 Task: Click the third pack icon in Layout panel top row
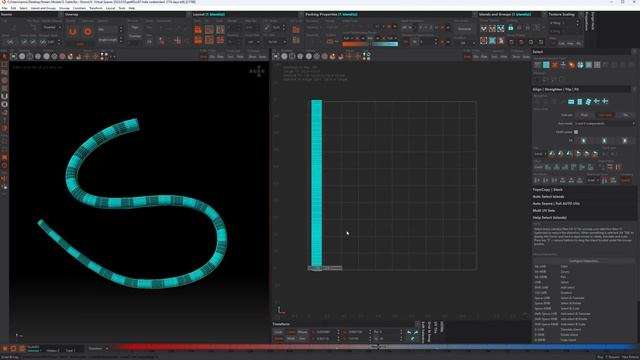coord(220,29)
